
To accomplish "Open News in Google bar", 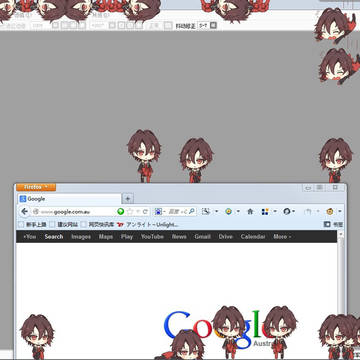I will (179, 237).
